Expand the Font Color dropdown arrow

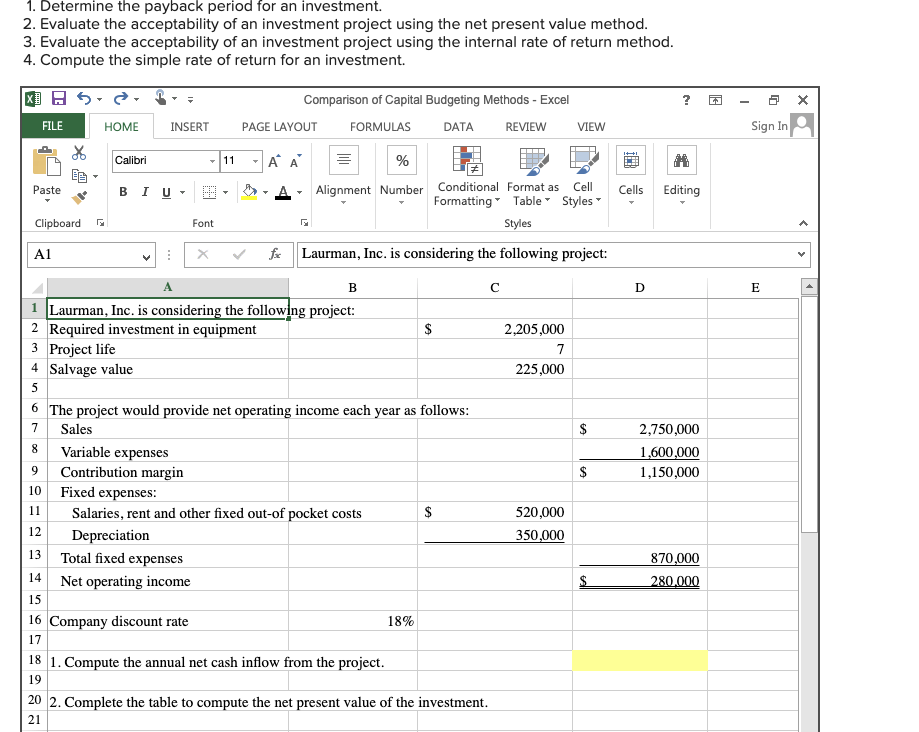point(299,192)
